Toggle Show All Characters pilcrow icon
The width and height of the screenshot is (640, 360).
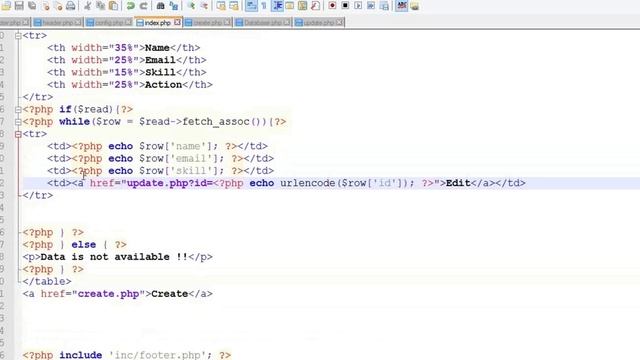tap(264, 6)
